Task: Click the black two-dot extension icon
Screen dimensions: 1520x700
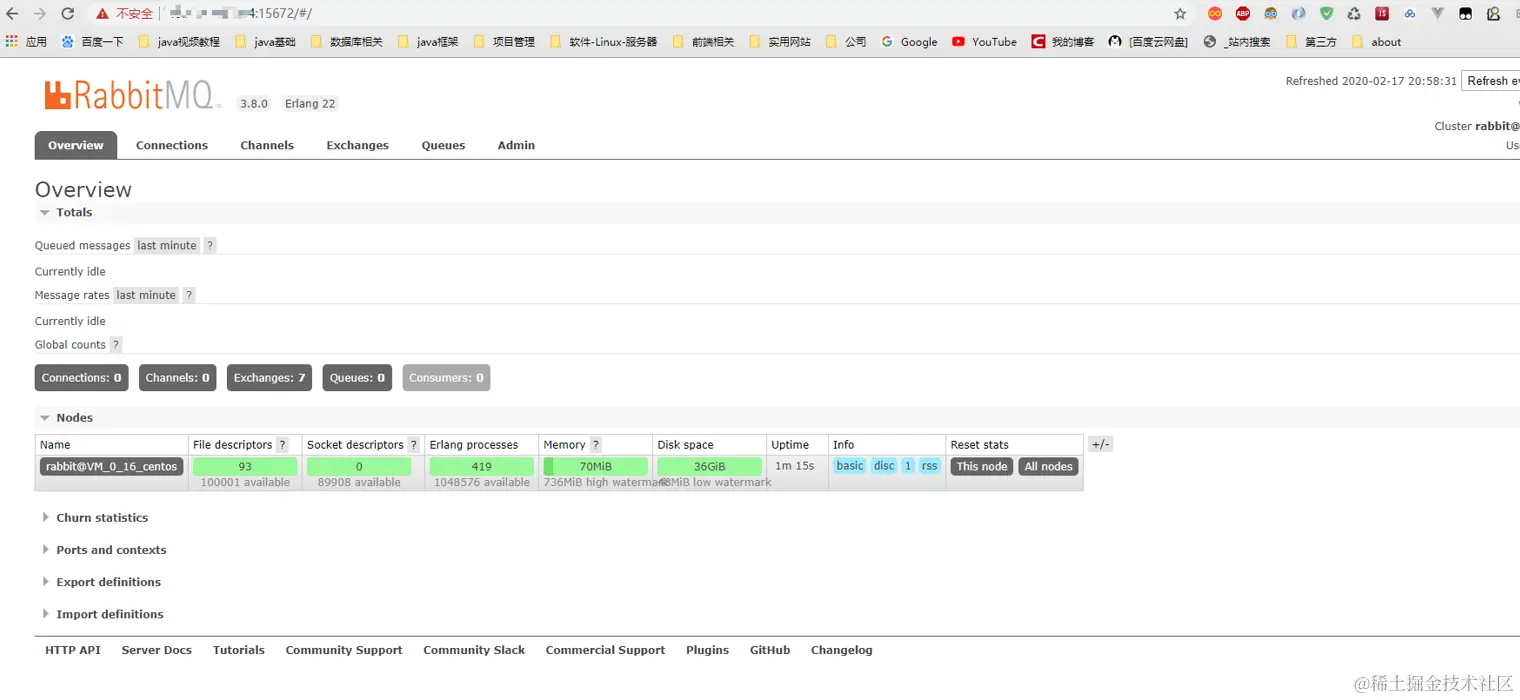Action: 1465,14
